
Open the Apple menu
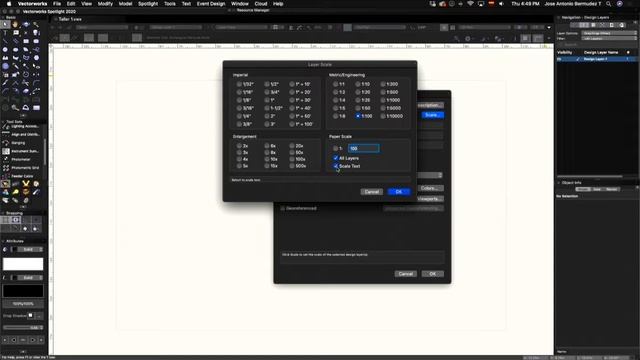pos(9,4)
